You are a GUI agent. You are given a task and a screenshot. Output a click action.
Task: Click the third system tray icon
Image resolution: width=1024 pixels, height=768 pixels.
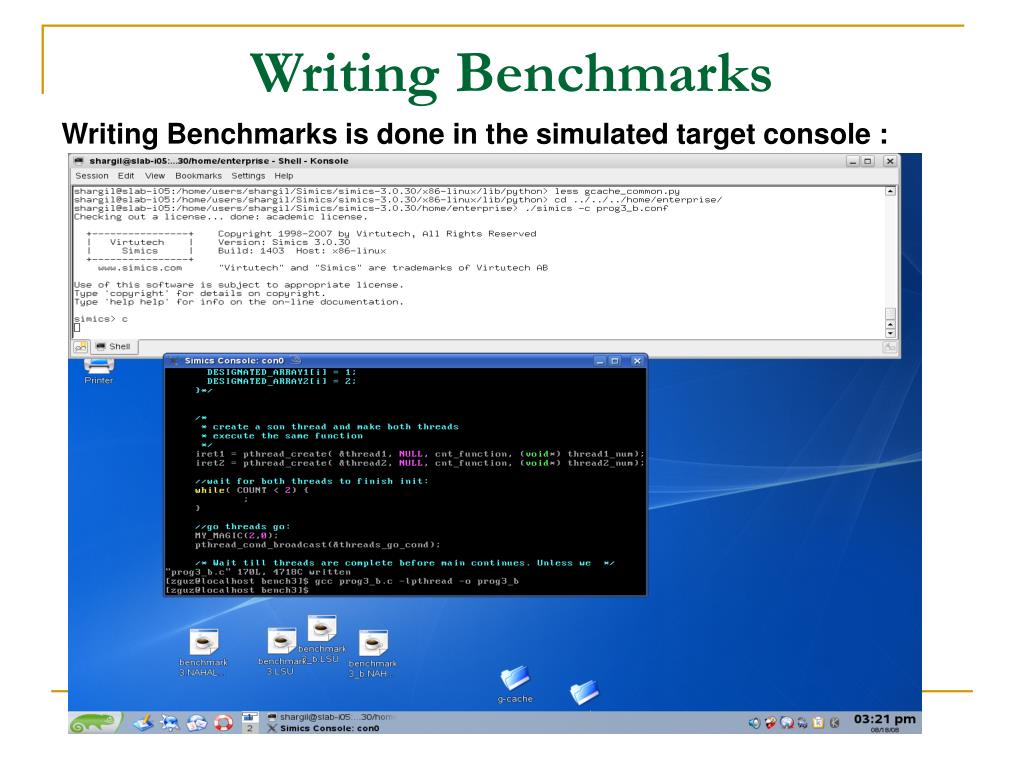point(787,723)
